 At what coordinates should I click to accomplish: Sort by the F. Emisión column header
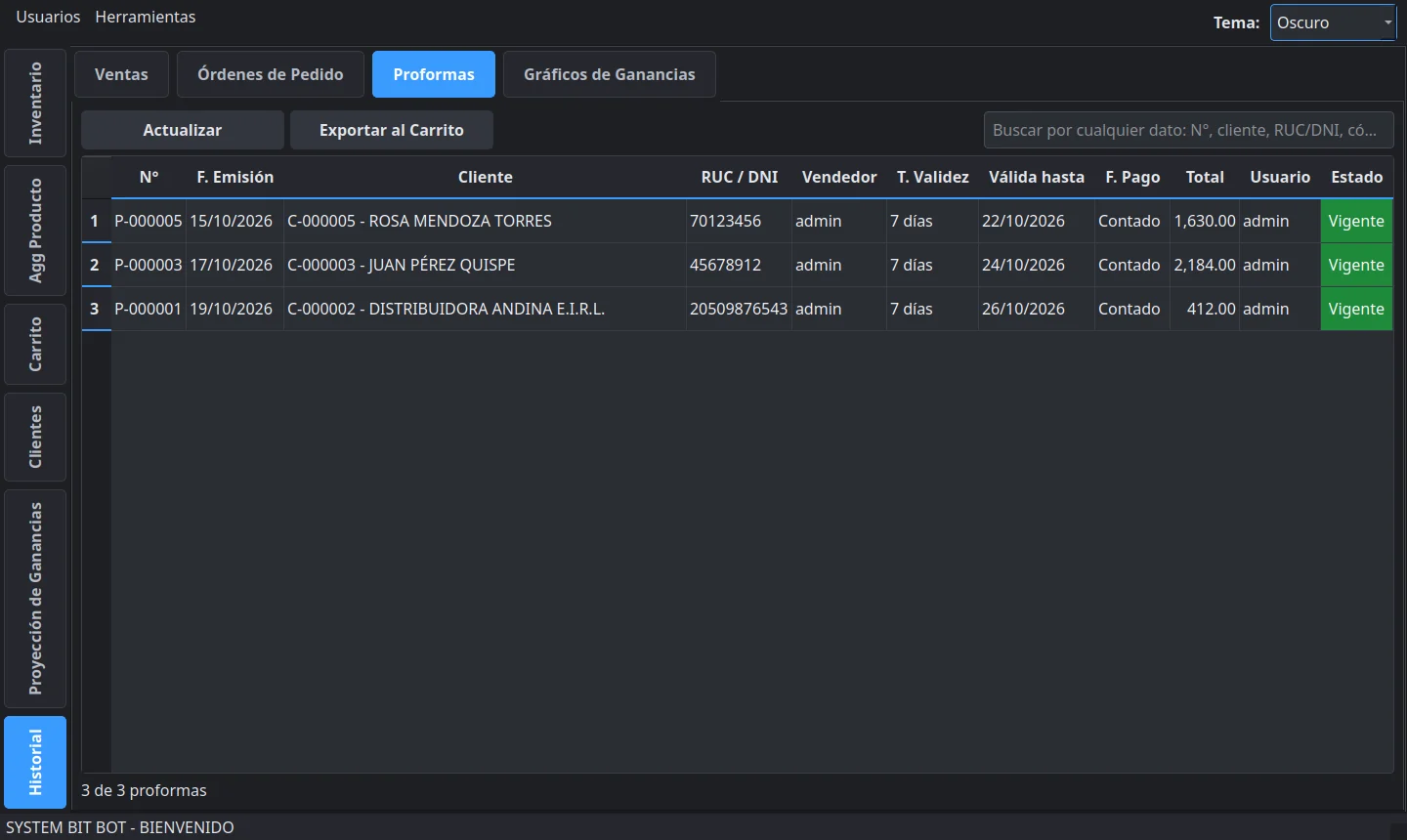235,177
